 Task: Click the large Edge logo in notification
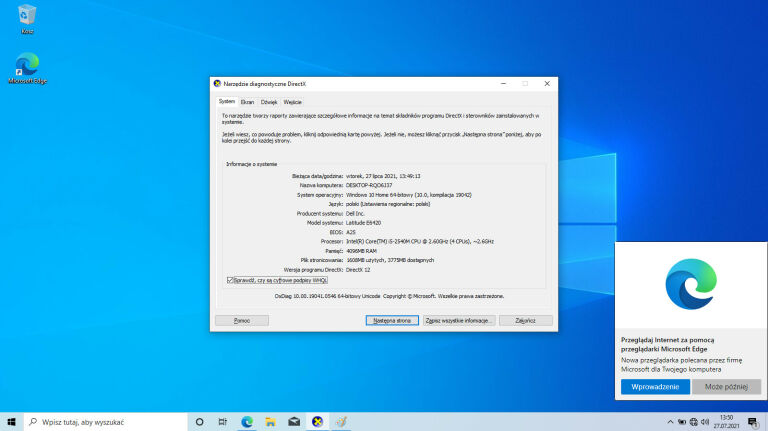tap(691, 284)
